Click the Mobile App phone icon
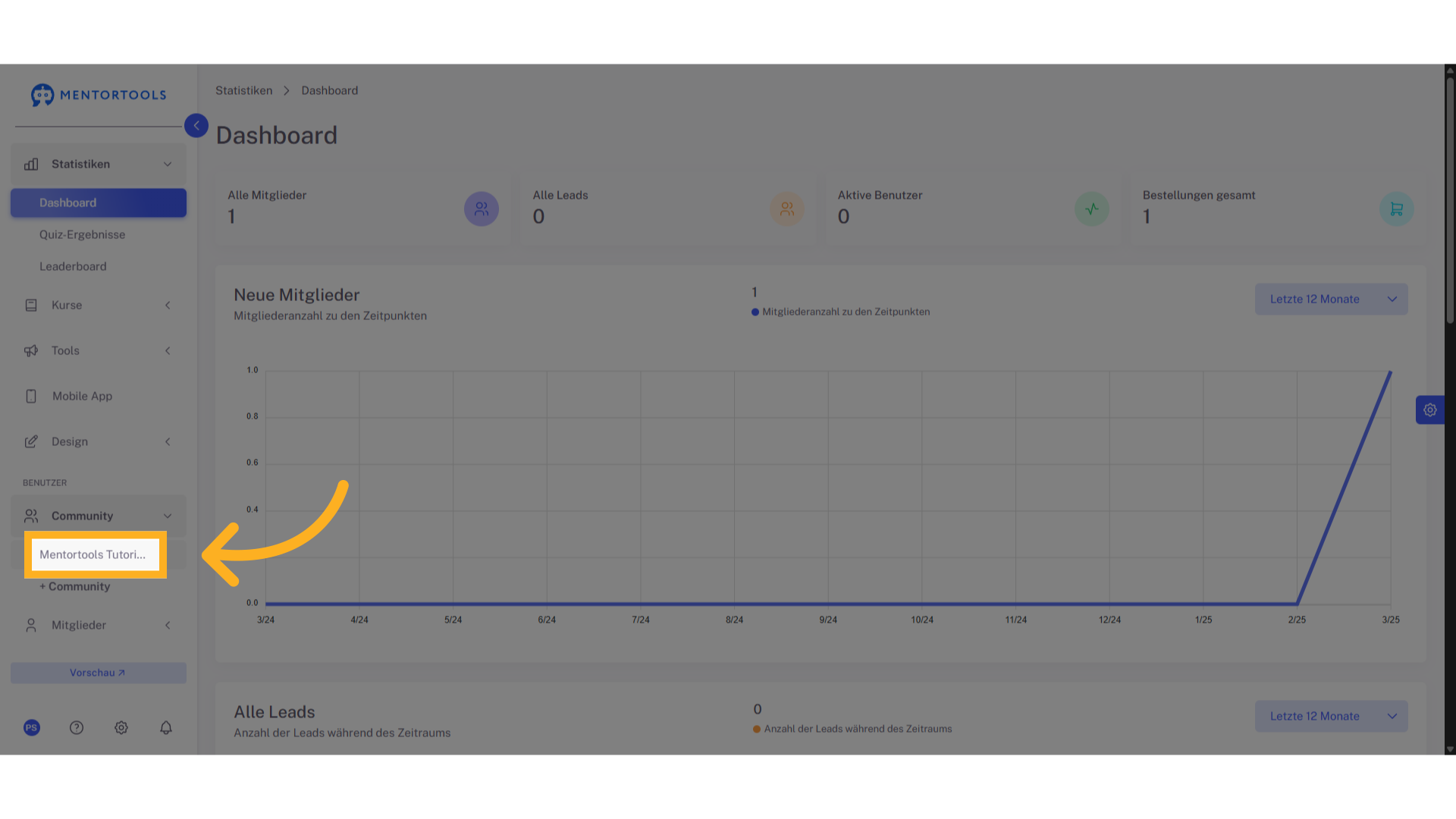1456x819 pixels. 31,397
